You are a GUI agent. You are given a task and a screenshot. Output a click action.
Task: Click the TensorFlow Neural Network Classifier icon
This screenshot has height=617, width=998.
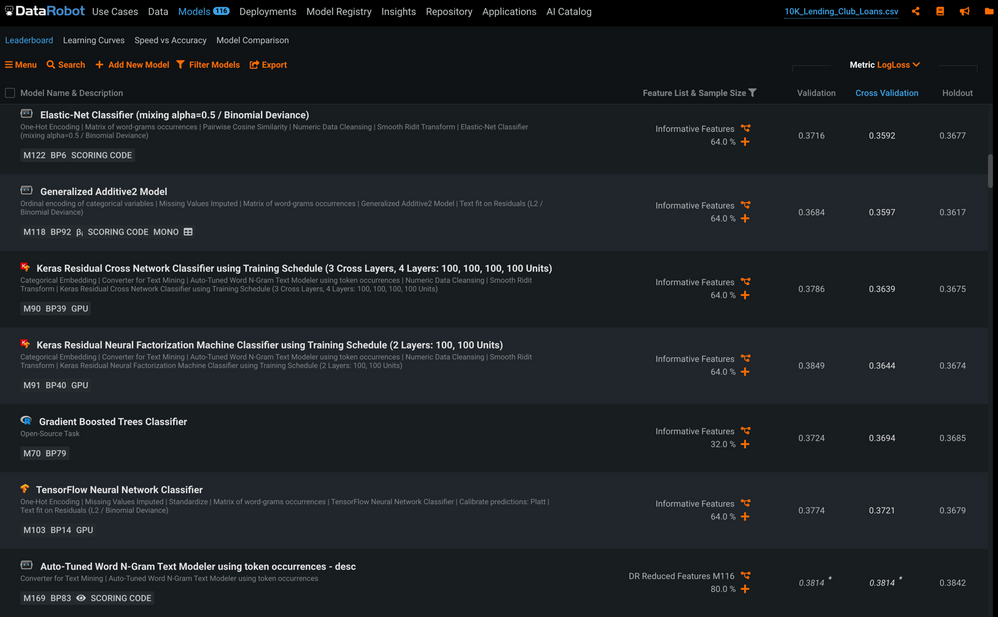[25, 490]
